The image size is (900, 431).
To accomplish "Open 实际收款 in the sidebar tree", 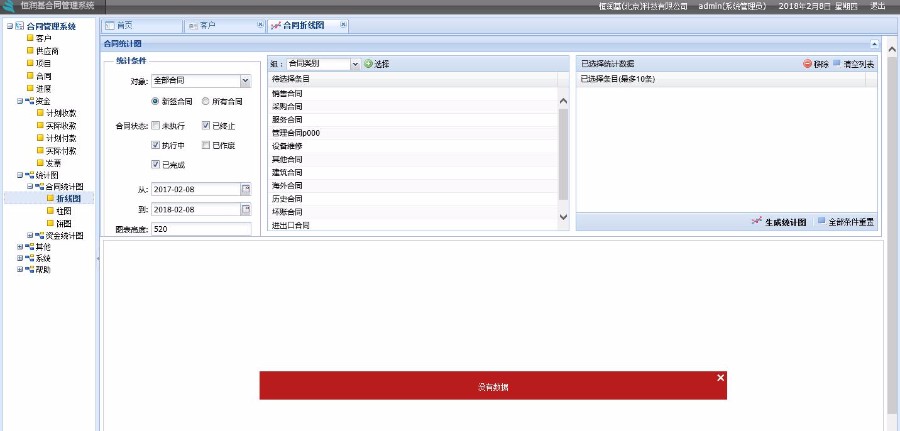I will (x=61, y=126).
